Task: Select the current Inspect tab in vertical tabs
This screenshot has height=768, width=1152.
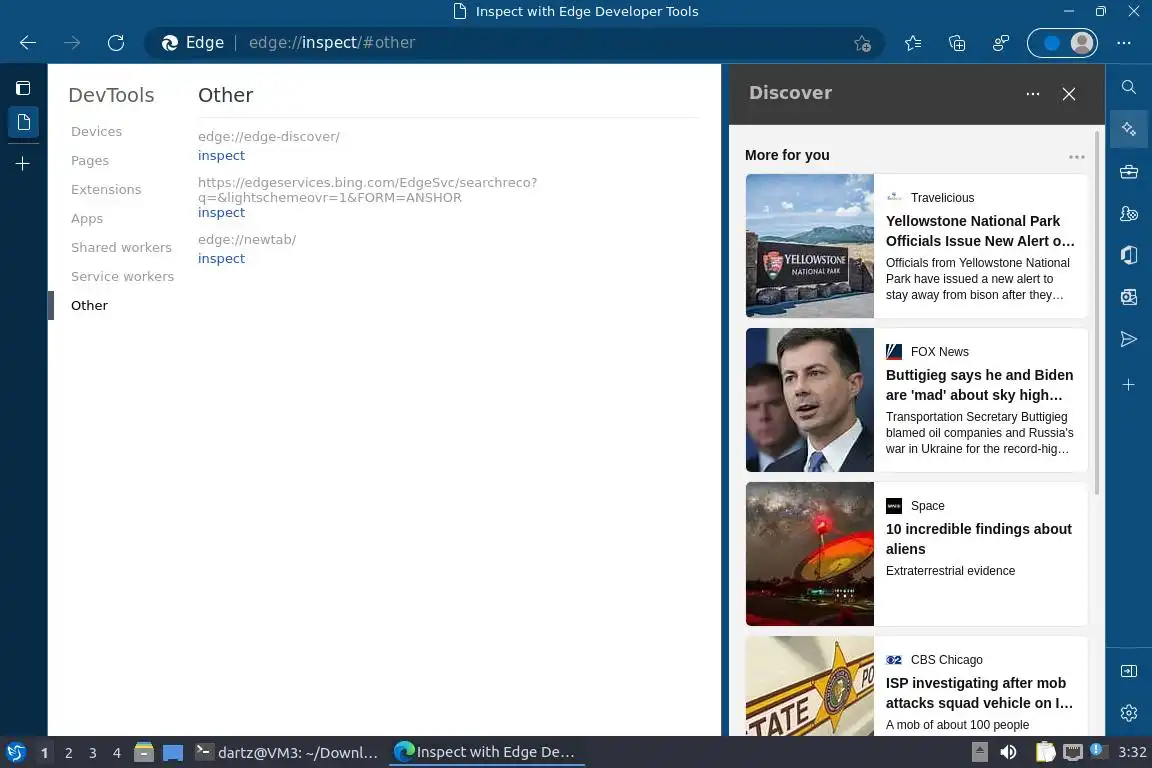Action: [x=24, y=122]
